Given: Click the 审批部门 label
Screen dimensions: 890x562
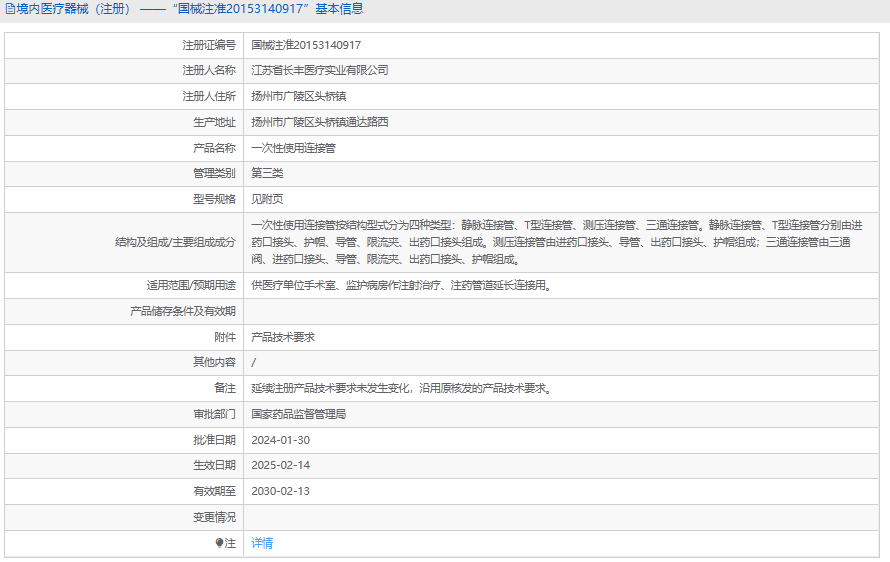Looking at the screenshot, I should pos(214,414).
